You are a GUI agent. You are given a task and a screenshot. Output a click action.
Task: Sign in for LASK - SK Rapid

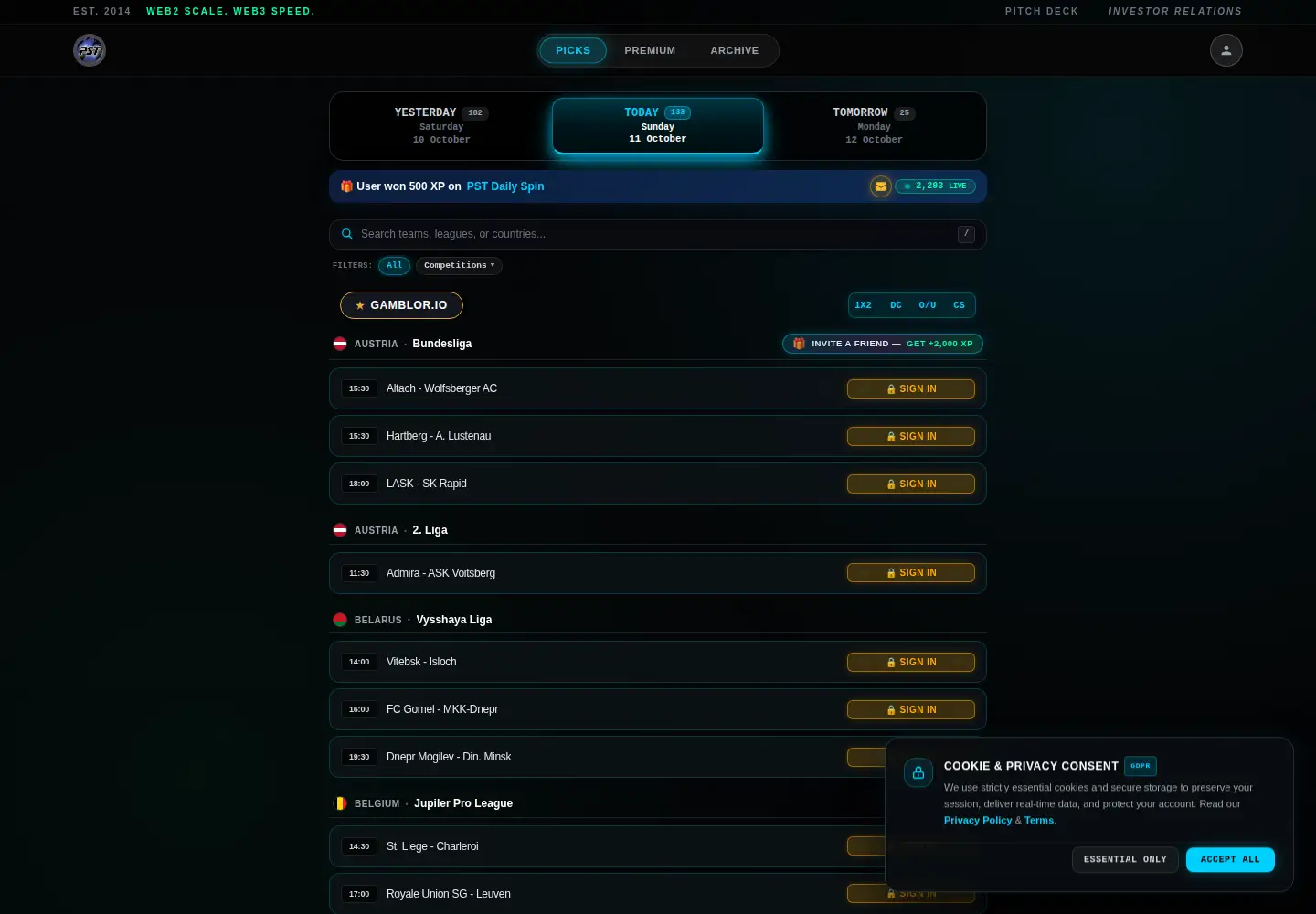coord(911,484)
